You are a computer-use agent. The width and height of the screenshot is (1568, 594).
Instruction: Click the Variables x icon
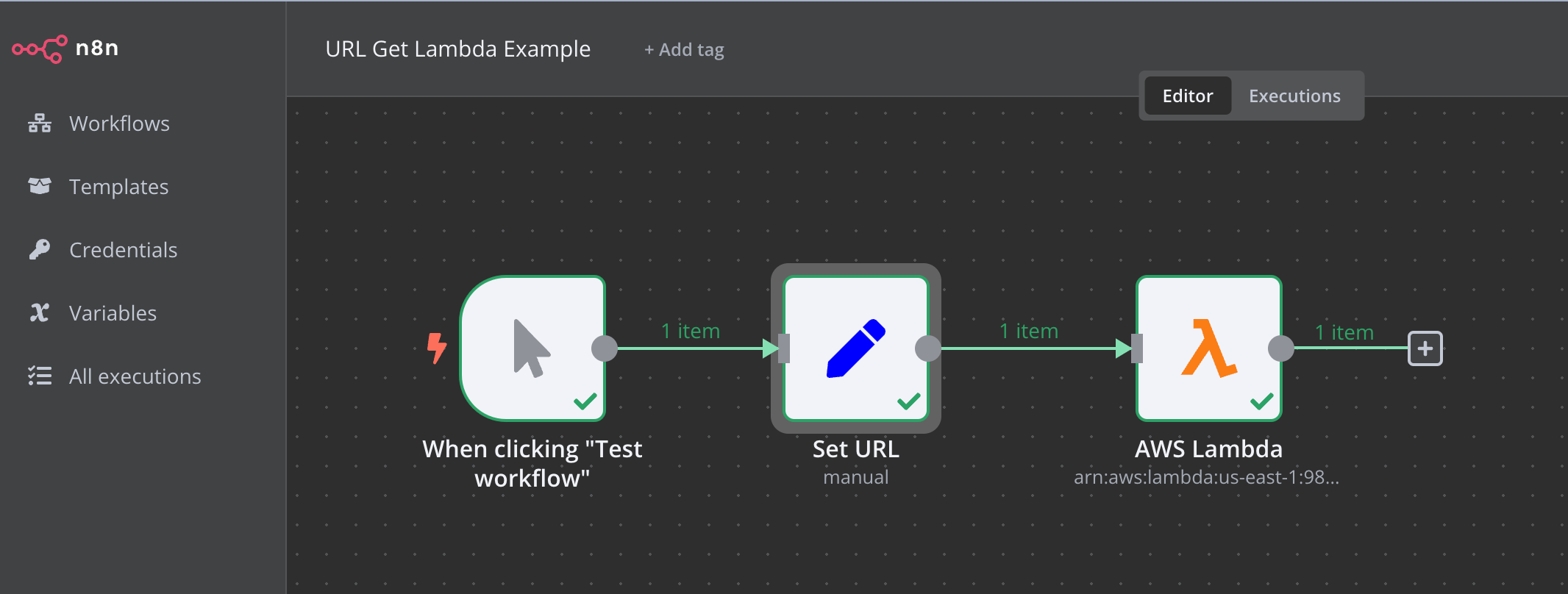tap(40, 312)
